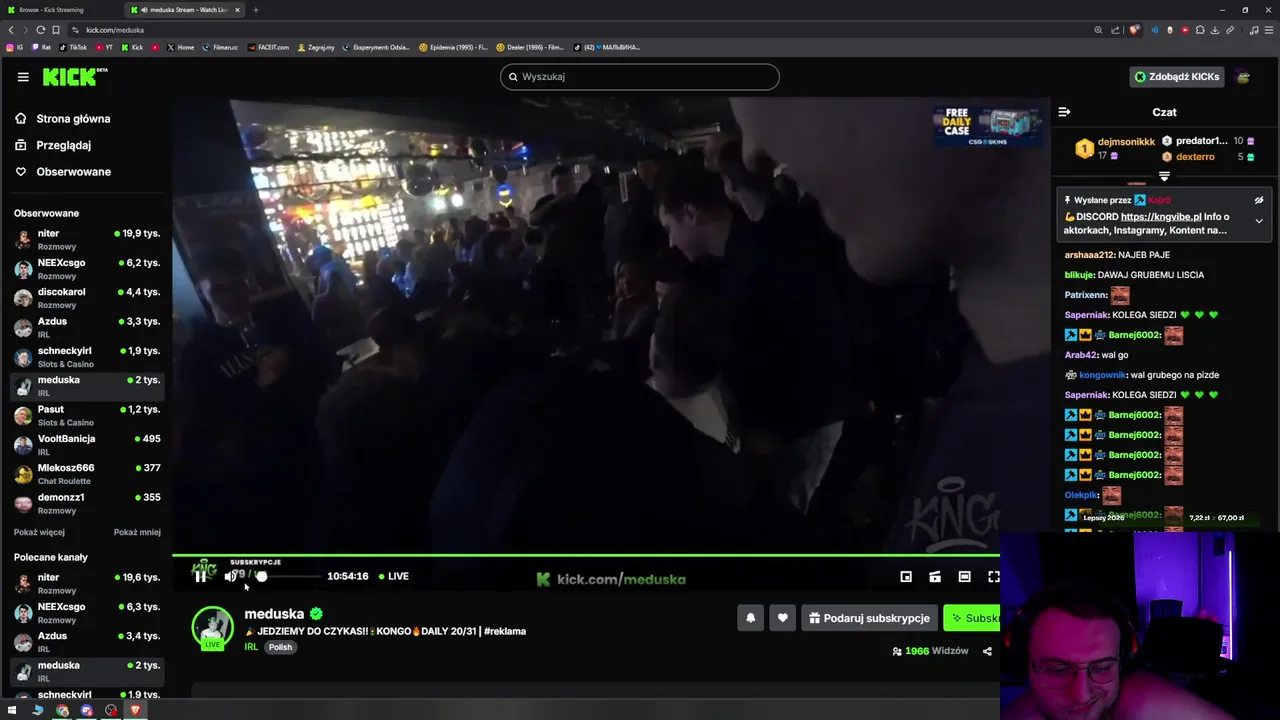Open demonzz1 channel
The image size is (1280, 720).
pos(87,503)
